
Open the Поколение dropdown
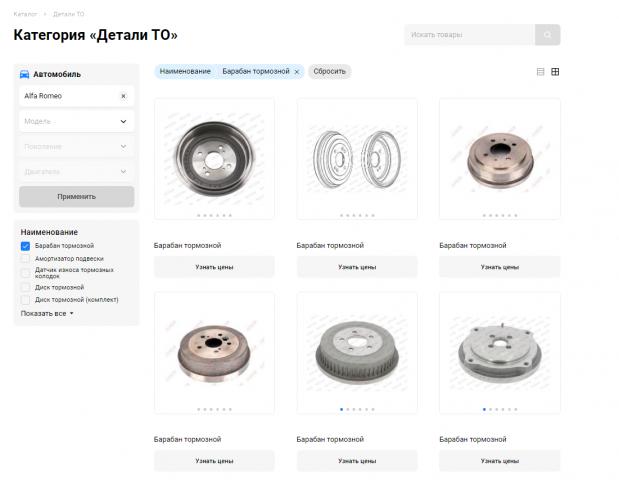click(x=76, y=146)
